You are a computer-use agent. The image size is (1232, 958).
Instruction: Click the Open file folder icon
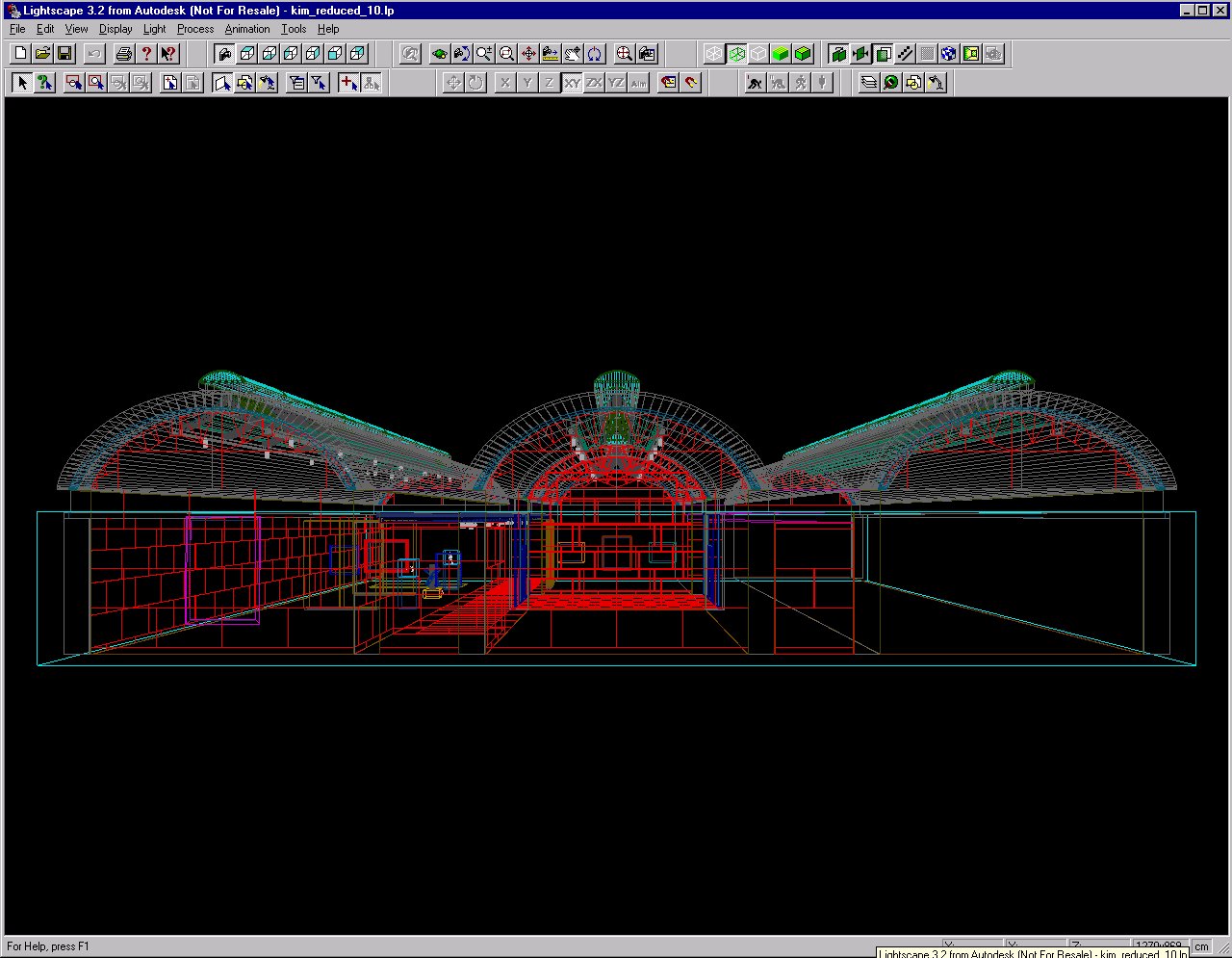pyautogui.click(x=42, y=54)
